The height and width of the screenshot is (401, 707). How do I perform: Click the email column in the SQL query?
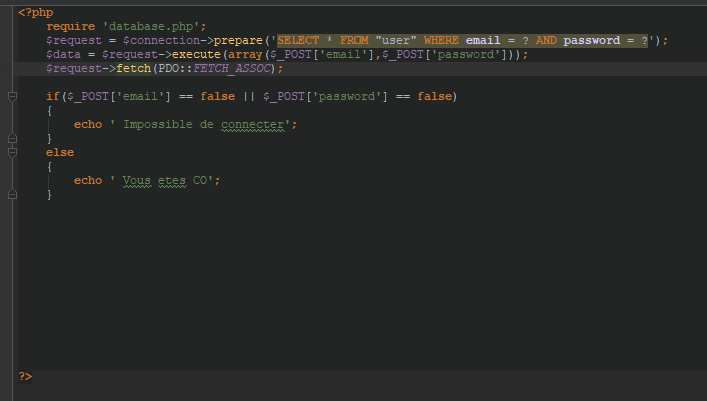pyautogui.click(x=483, y=41)
